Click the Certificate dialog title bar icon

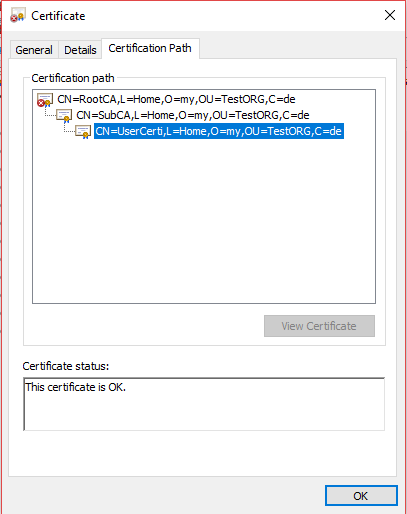[18, 15]
